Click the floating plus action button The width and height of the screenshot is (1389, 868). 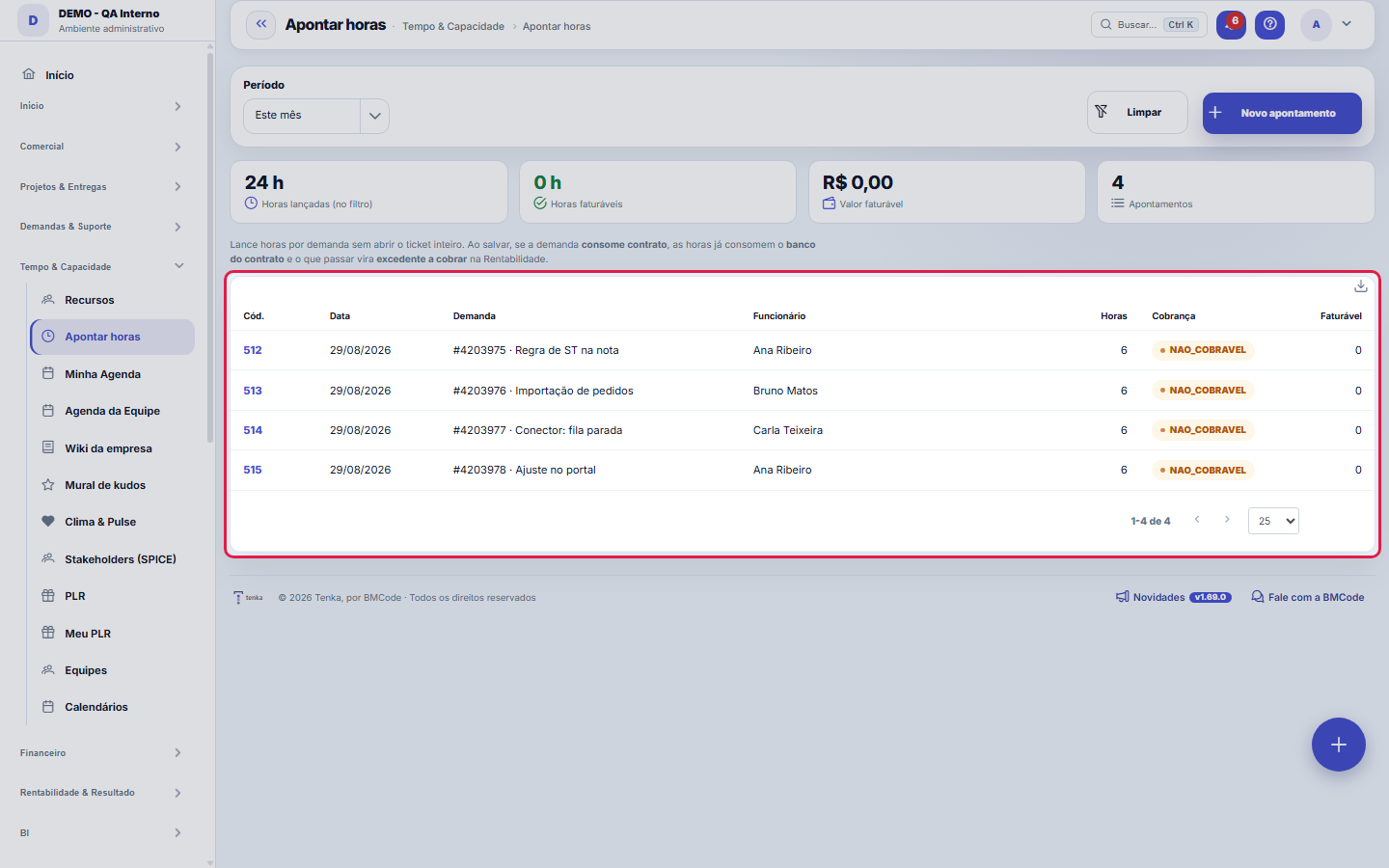(1339, 745)
